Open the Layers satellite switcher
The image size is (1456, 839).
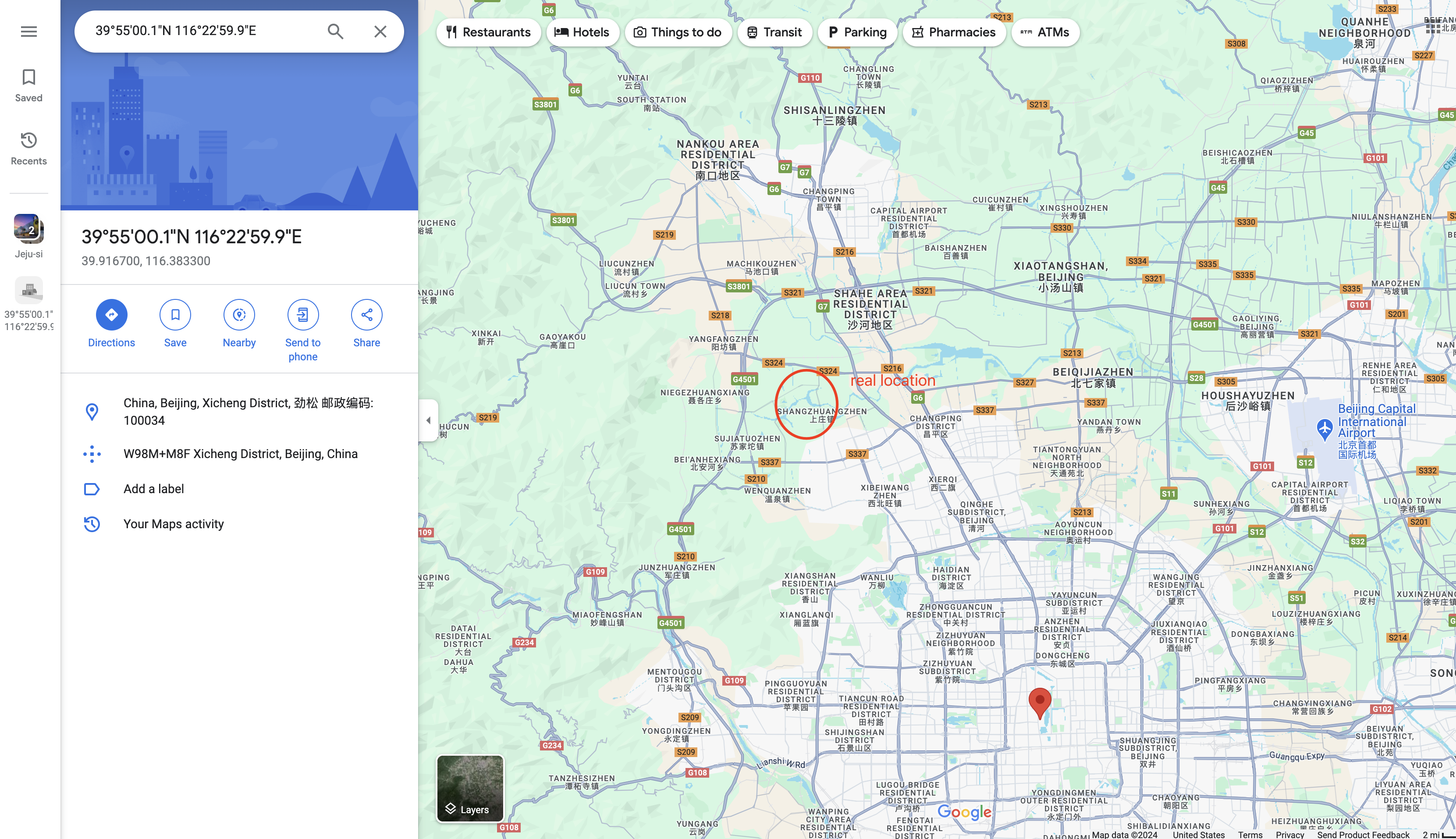pyautogui.click(x=470, y=788)
